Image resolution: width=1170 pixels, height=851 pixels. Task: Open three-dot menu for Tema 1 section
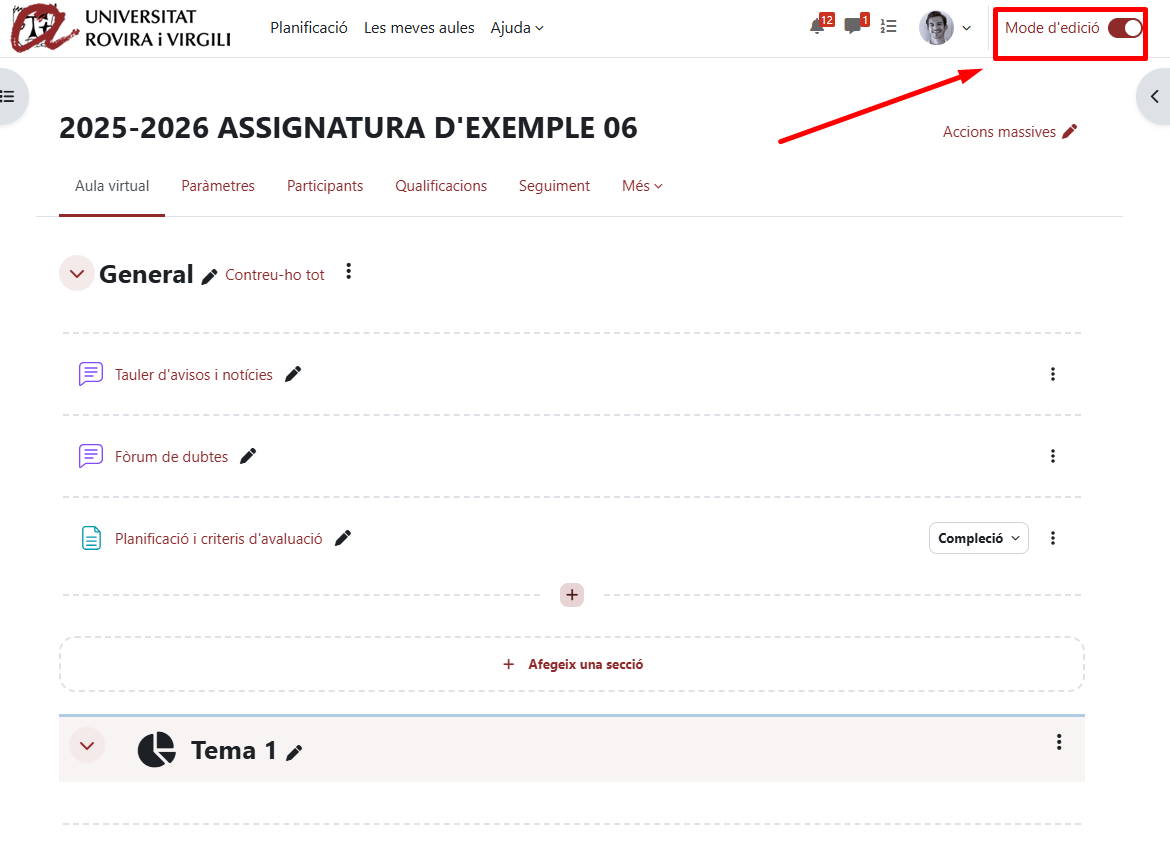point(1059,742)
